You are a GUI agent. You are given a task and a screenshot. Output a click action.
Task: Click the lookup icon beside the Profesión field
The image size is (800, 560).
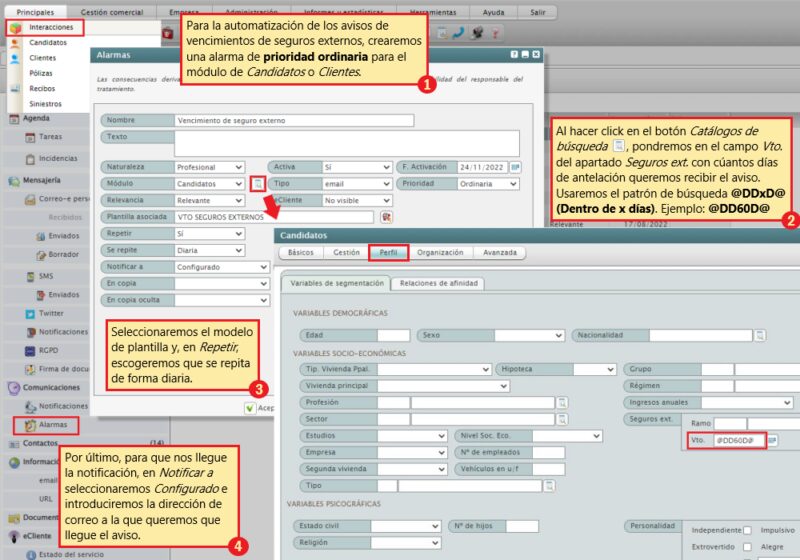(x=563, y=402)
